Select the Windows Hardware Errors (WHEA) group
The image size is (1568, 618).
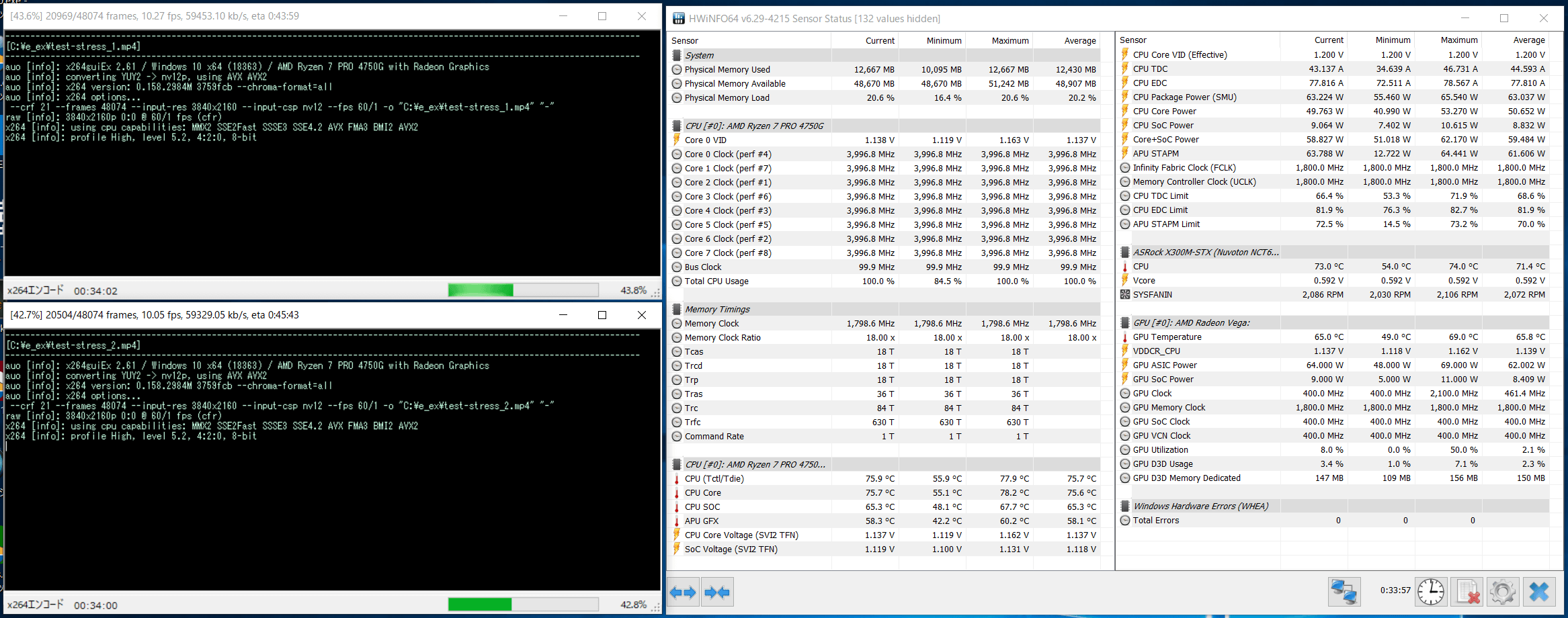[1334, 506]
